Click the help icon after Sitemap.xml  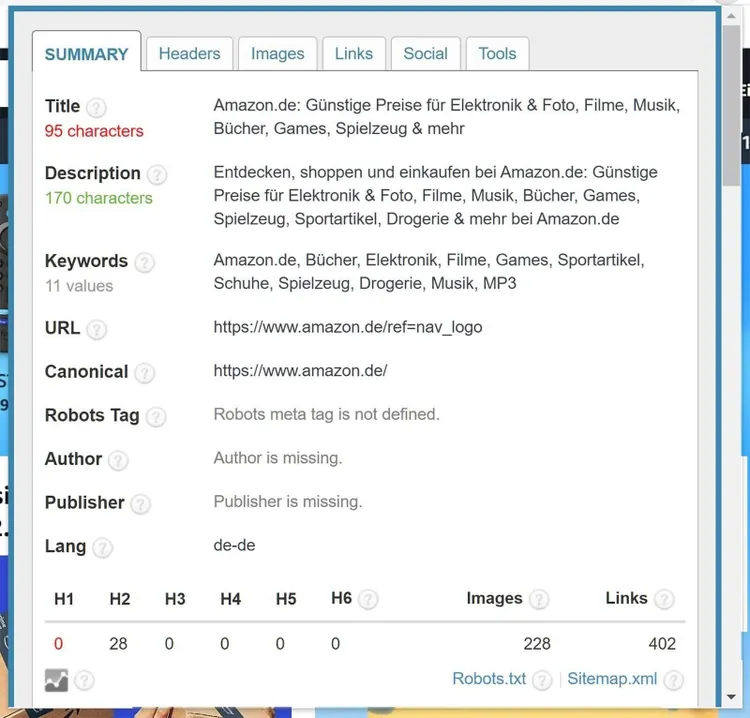point(673,680)
